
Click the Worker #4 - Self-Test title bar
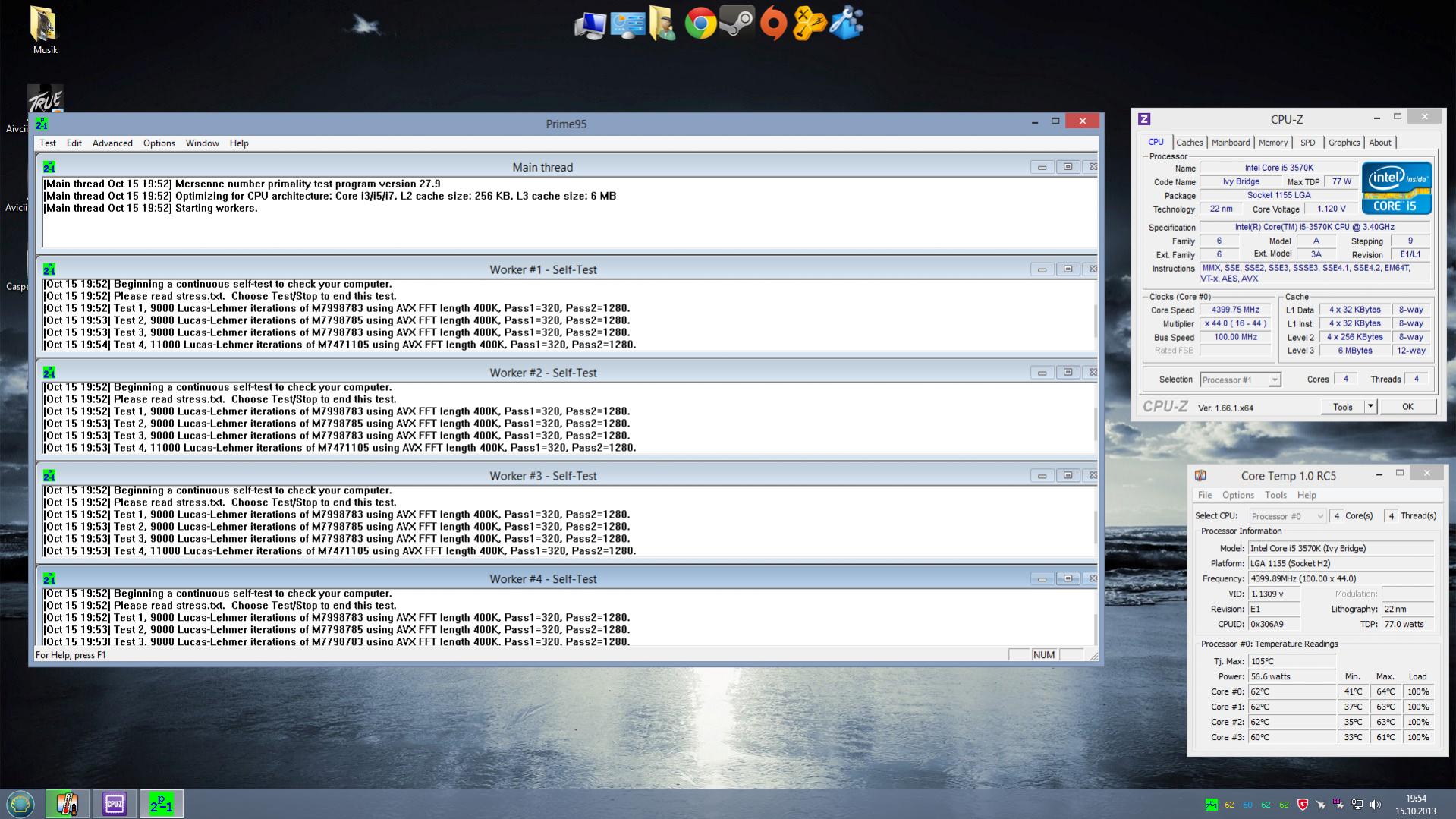pyautogui.click(x=542, y=579)
